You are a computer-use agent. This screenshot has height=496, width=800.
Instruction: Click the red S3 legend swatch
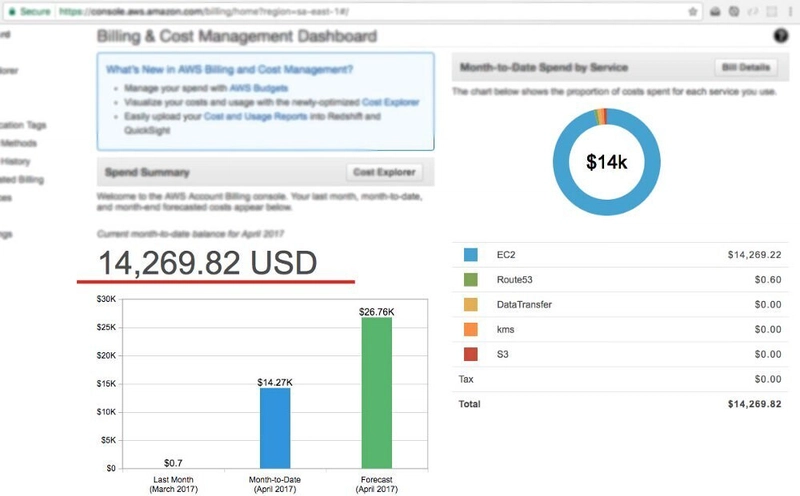(x=470, y=354)
